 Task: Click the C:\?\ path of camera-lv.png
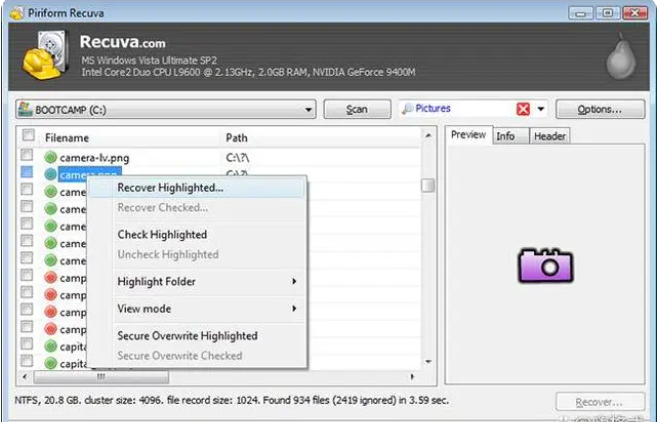(x=238, y=158)
